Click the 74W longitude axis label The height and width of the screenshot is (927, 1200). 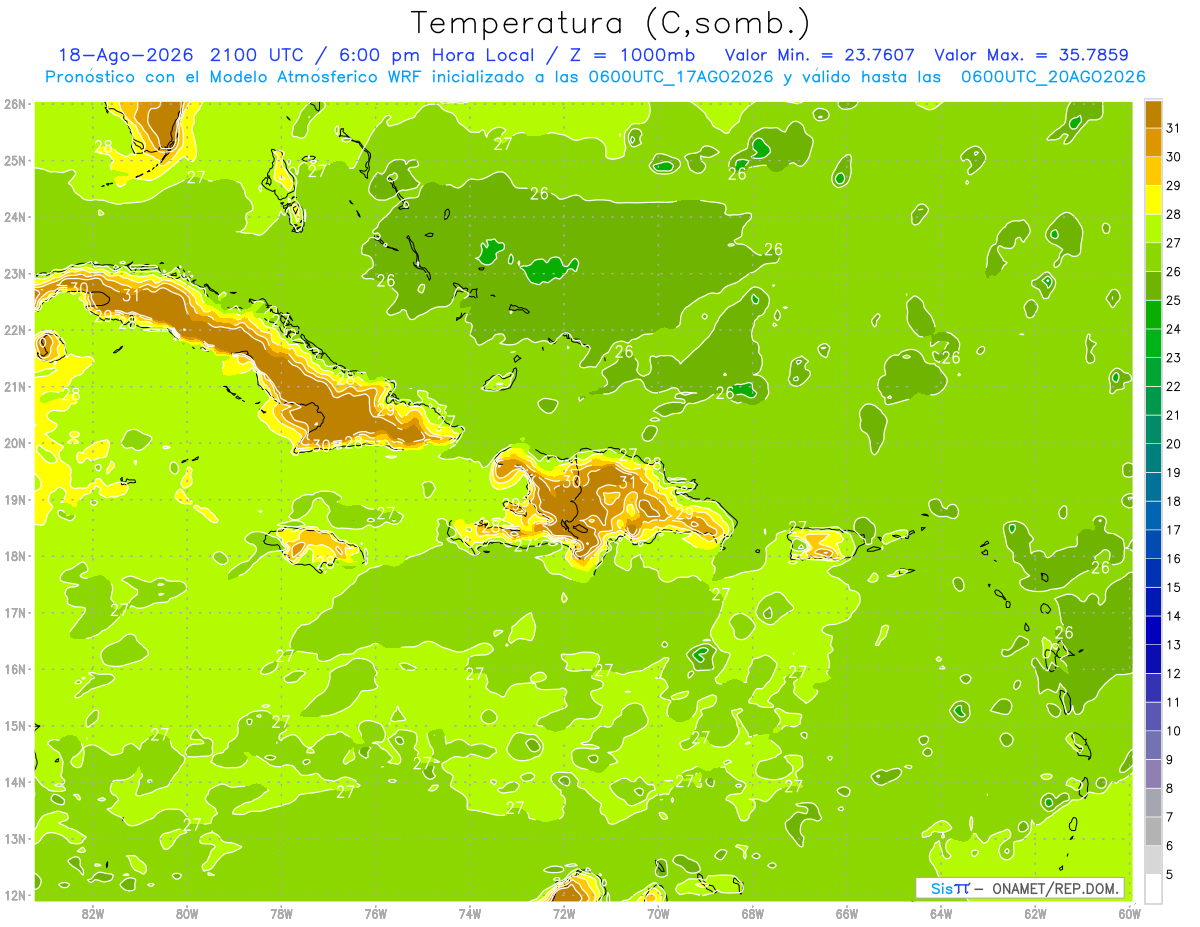point(470,913)
